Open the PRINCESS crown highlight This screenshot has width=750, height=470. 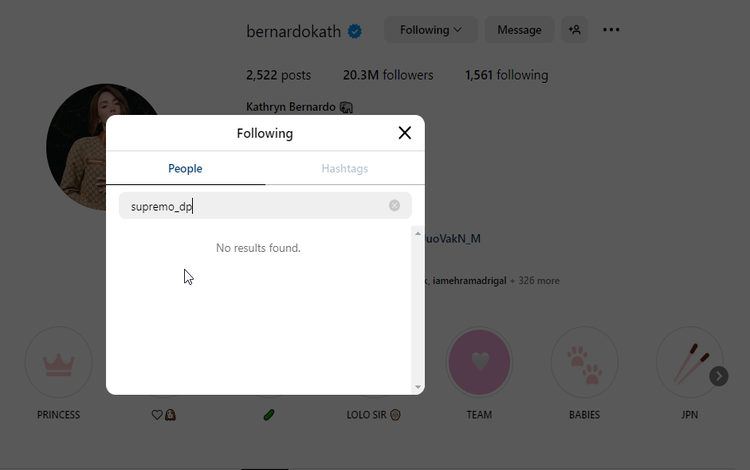point(59,361)
